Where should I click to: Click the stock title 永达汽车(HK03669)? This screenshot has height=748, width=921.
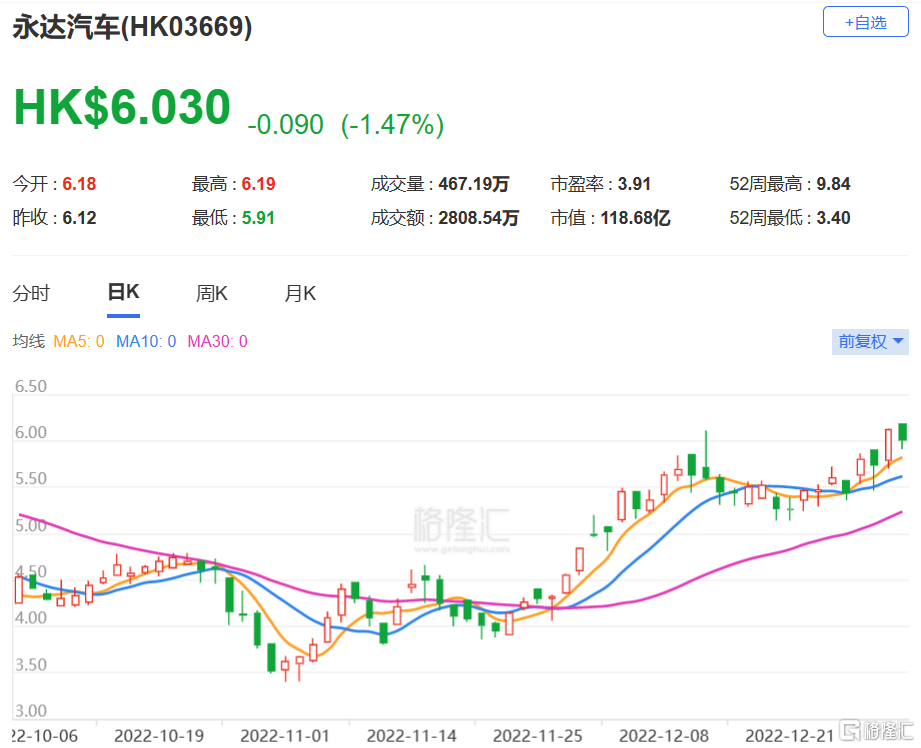click(132, 26)
